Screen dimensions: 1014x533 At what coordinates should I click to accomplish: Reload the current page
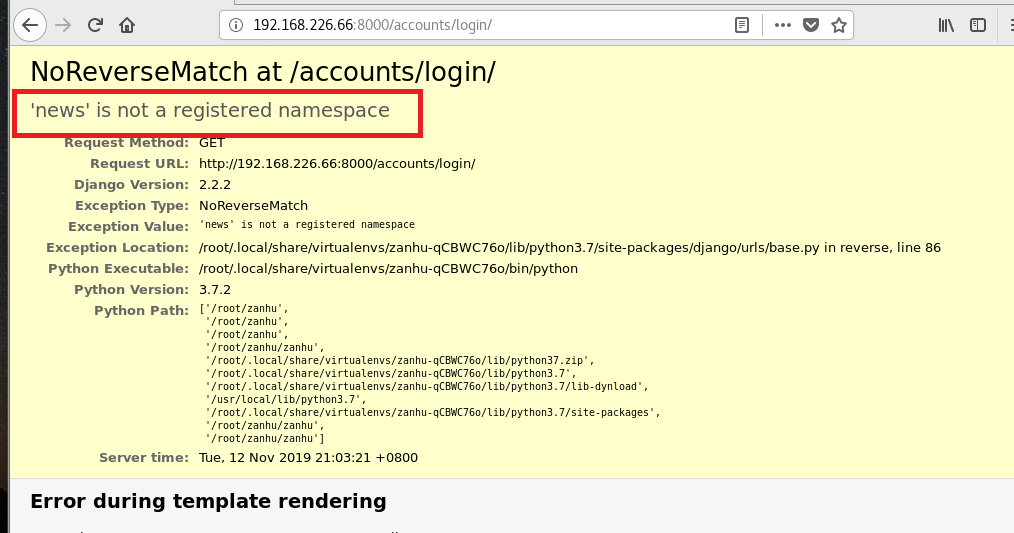(x=95, y=25)
